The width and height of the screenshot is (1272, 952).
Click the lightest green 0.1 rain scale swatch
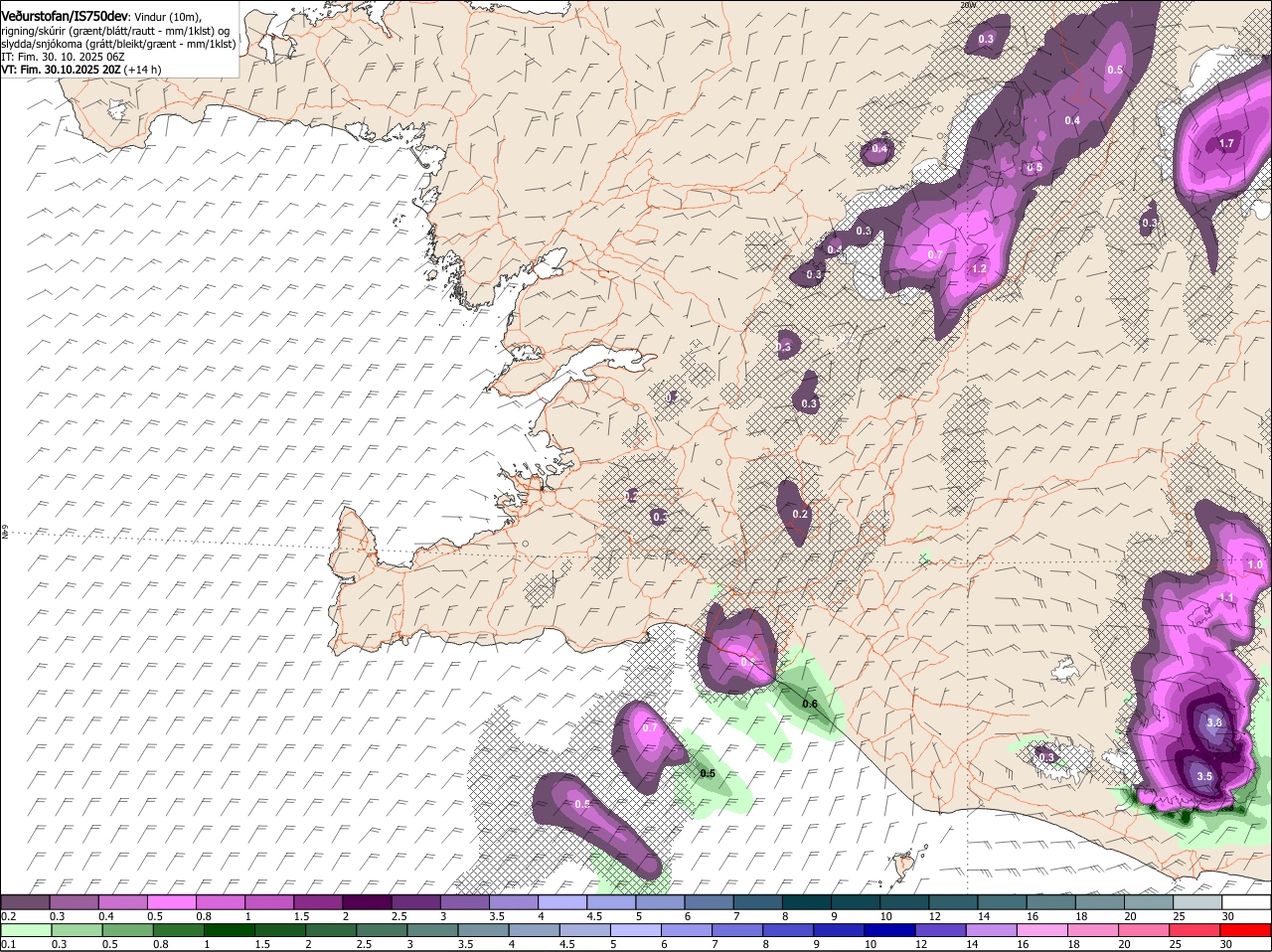tap(26, 930)
